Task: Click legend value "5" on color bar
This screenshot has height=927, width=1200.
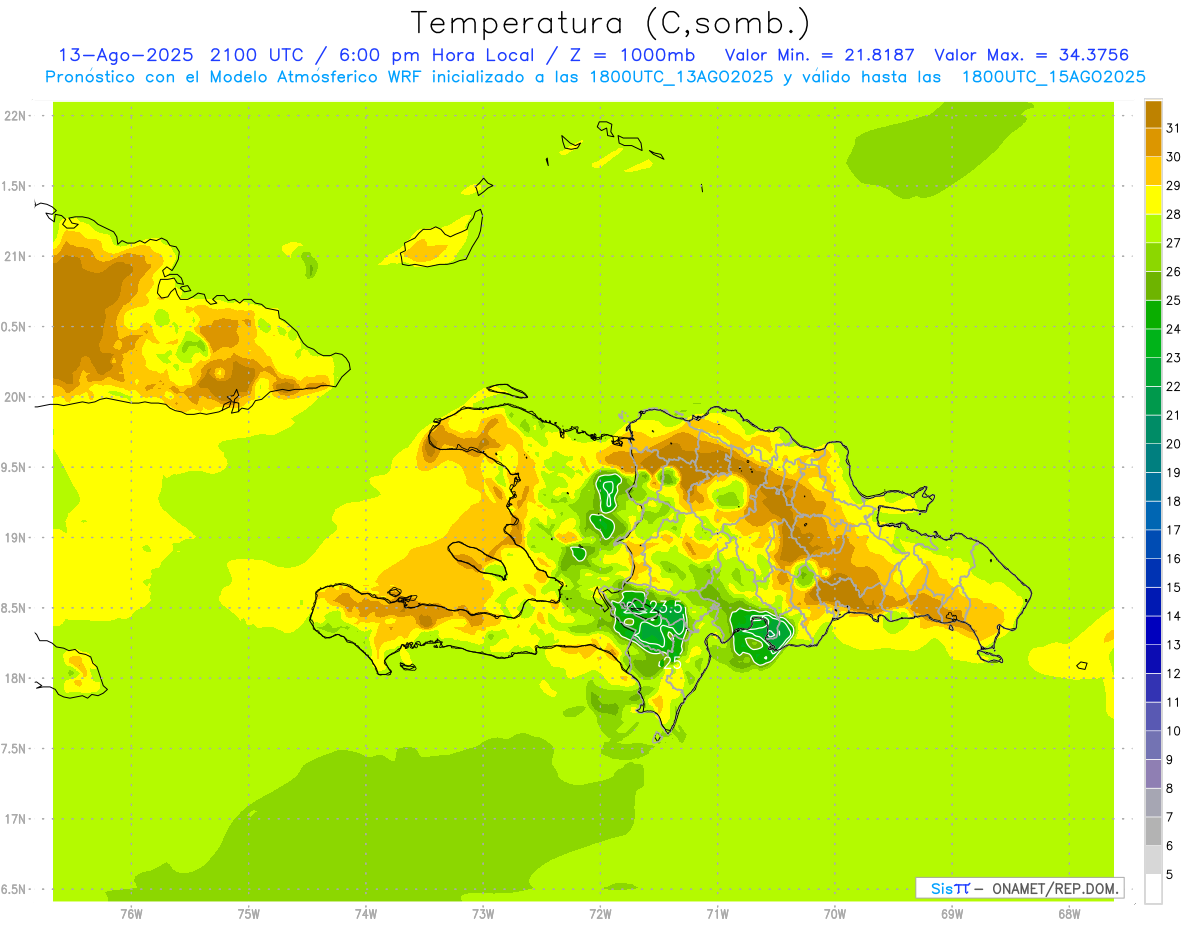Action: (x=1170, y=875)
